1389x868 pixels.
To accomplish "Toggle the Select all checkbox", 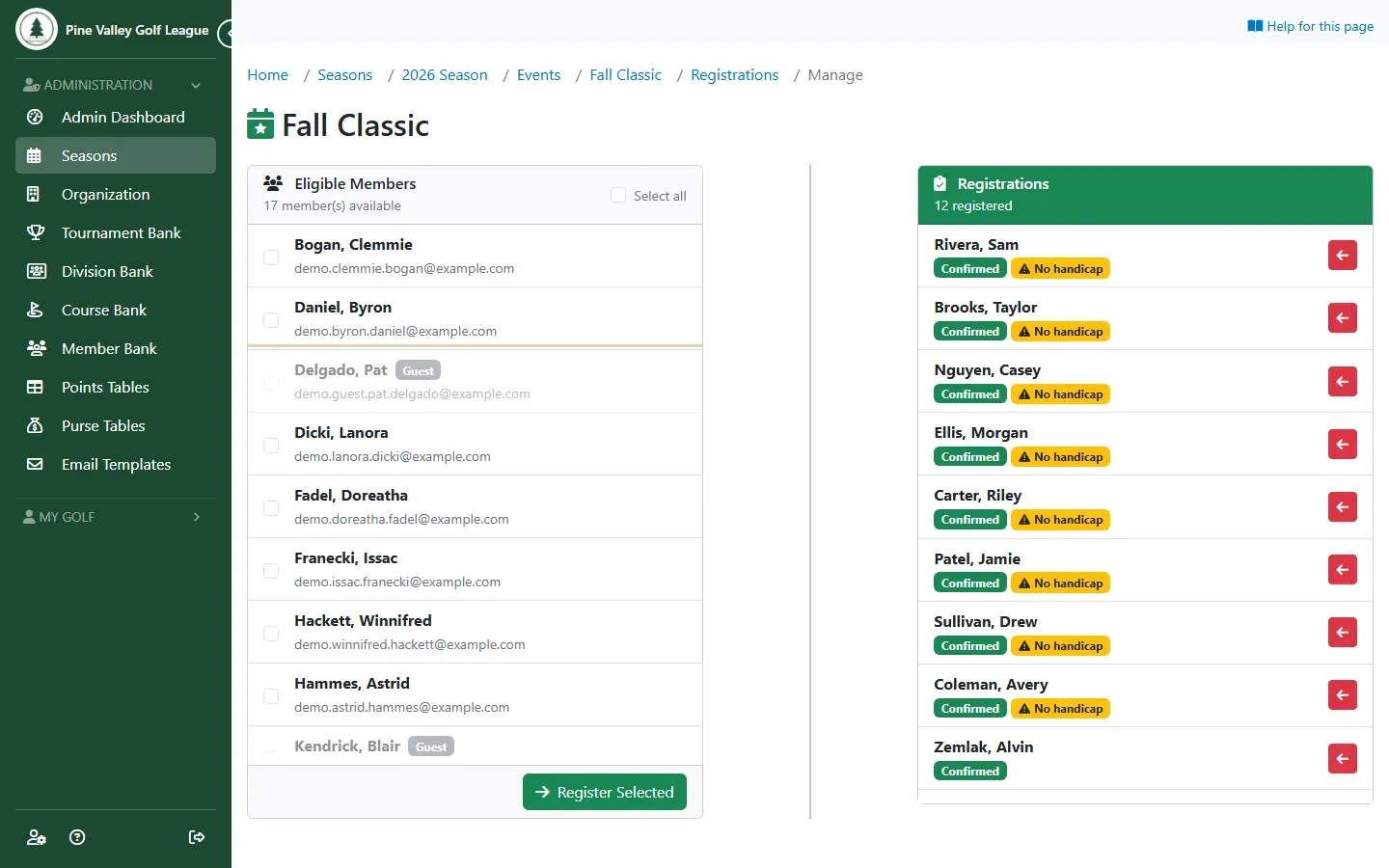I will click(x=618, y=195).
